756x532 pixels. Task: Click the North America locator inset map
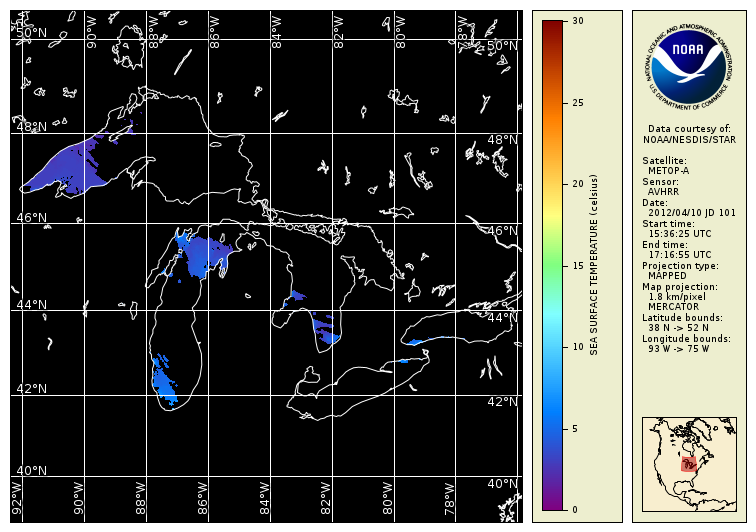pos(689,464)
